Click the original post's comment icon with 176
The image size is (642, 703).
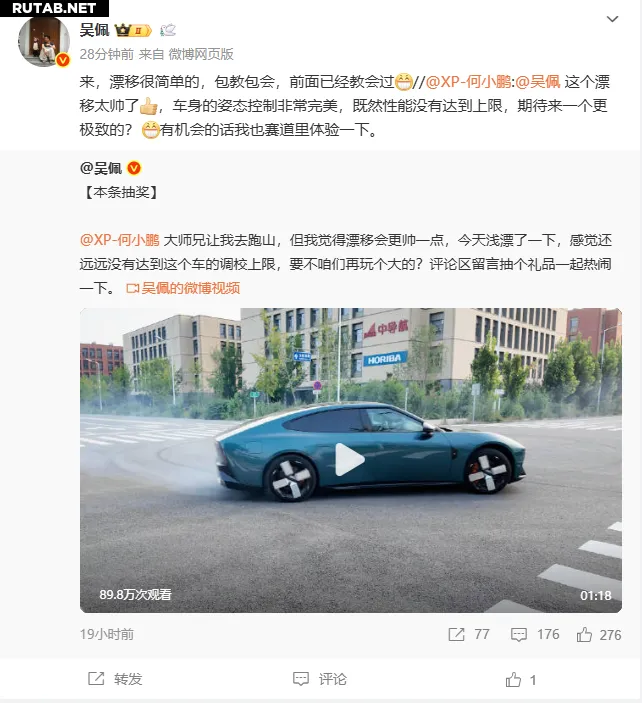tap(535, 634)
